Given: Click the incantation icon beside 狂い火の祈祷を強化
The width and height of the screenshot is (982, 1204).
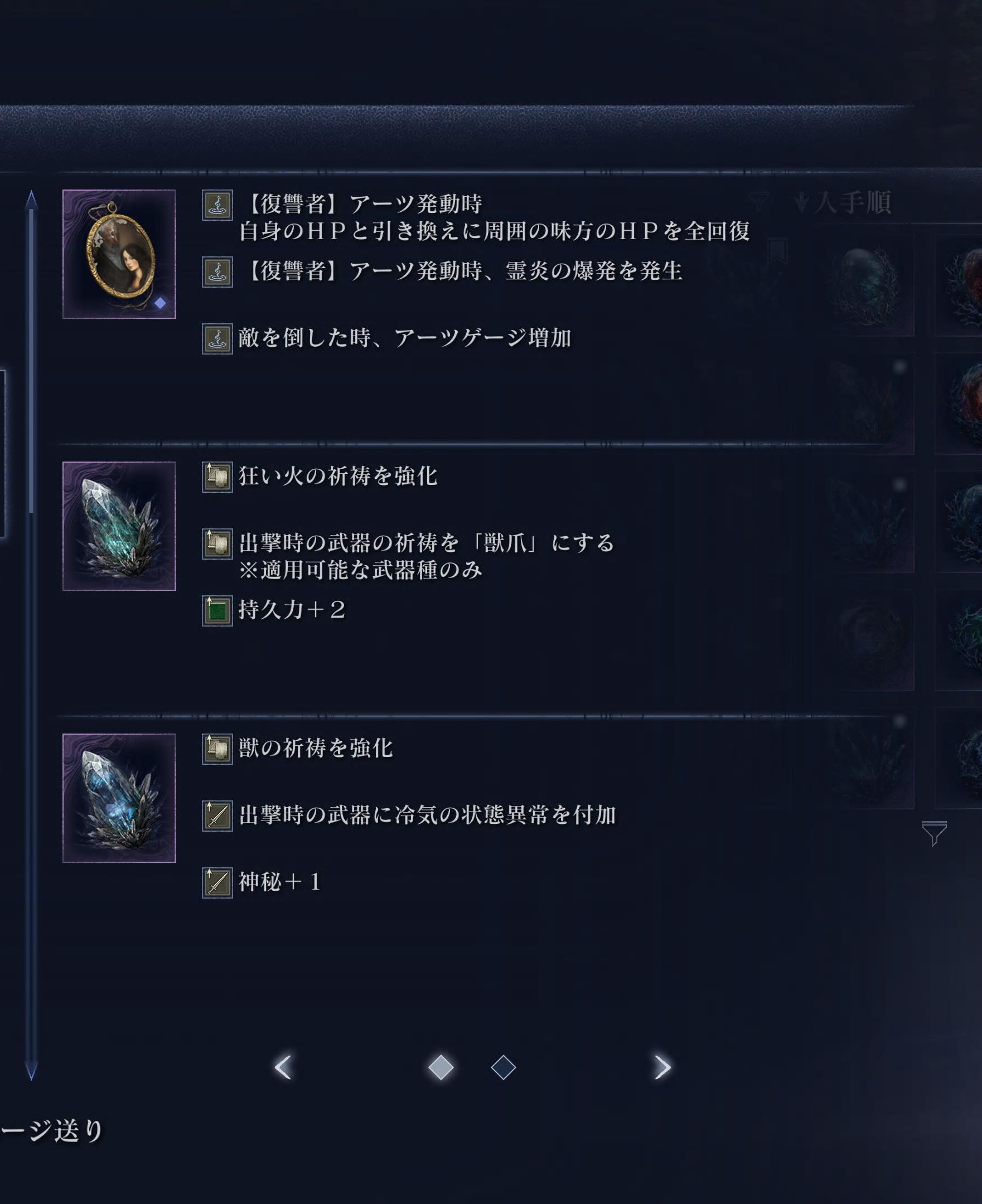Looking at the screenshot, I should point(217,477).
